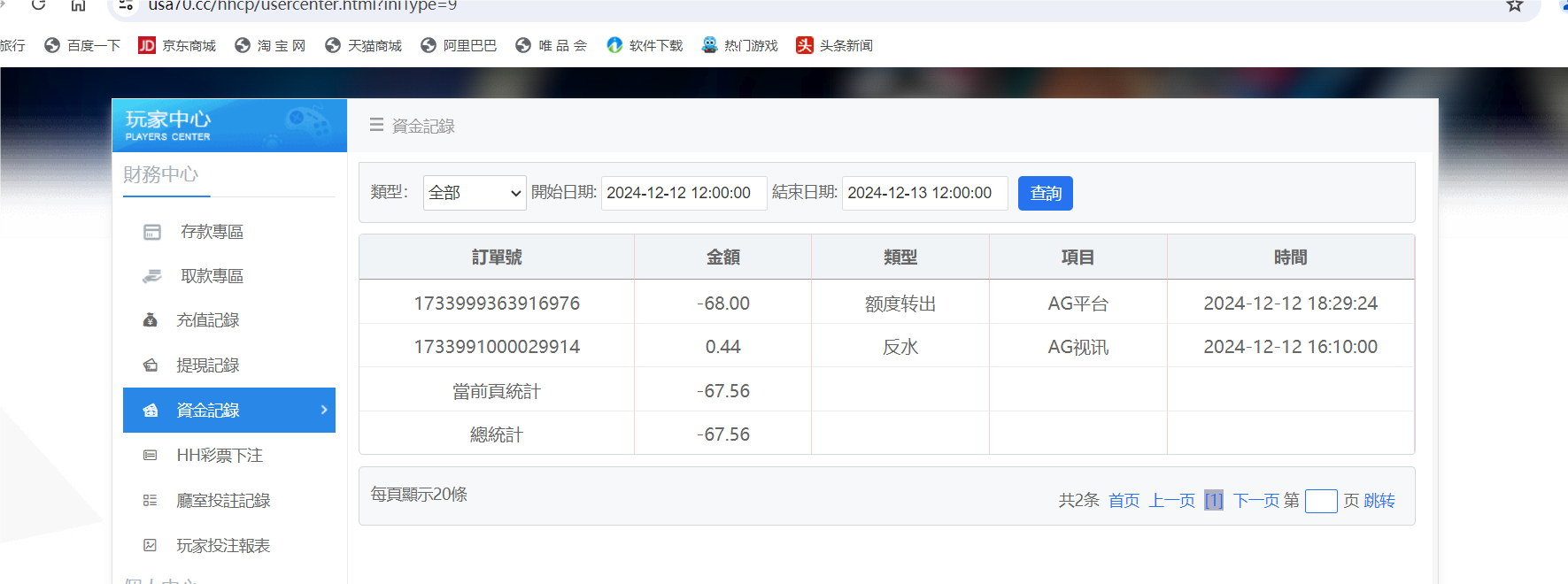Click the 跳转 page jump link
Image resolution: width=1568 pixels, height=584 pixels.
(1379, 501)
